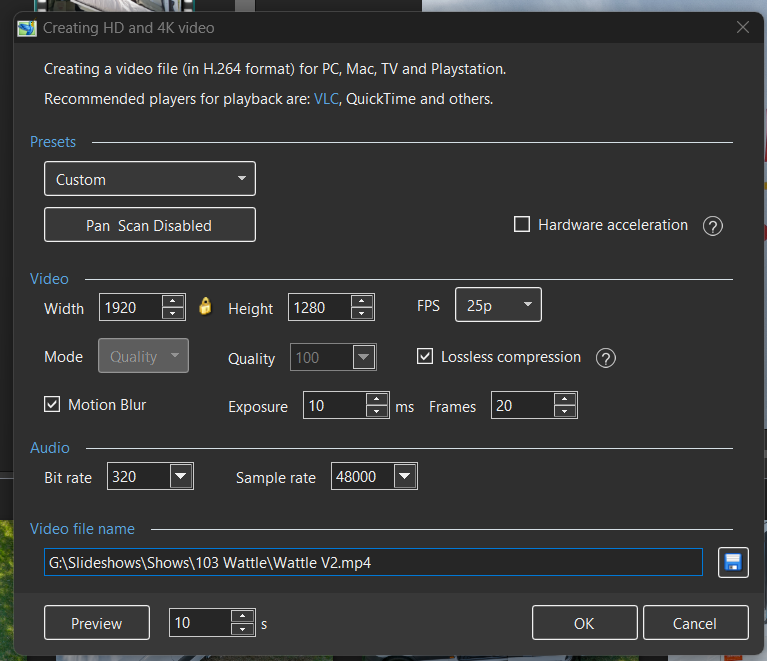Expand the Sample rate 48000 dropdown

click(404, 478)
